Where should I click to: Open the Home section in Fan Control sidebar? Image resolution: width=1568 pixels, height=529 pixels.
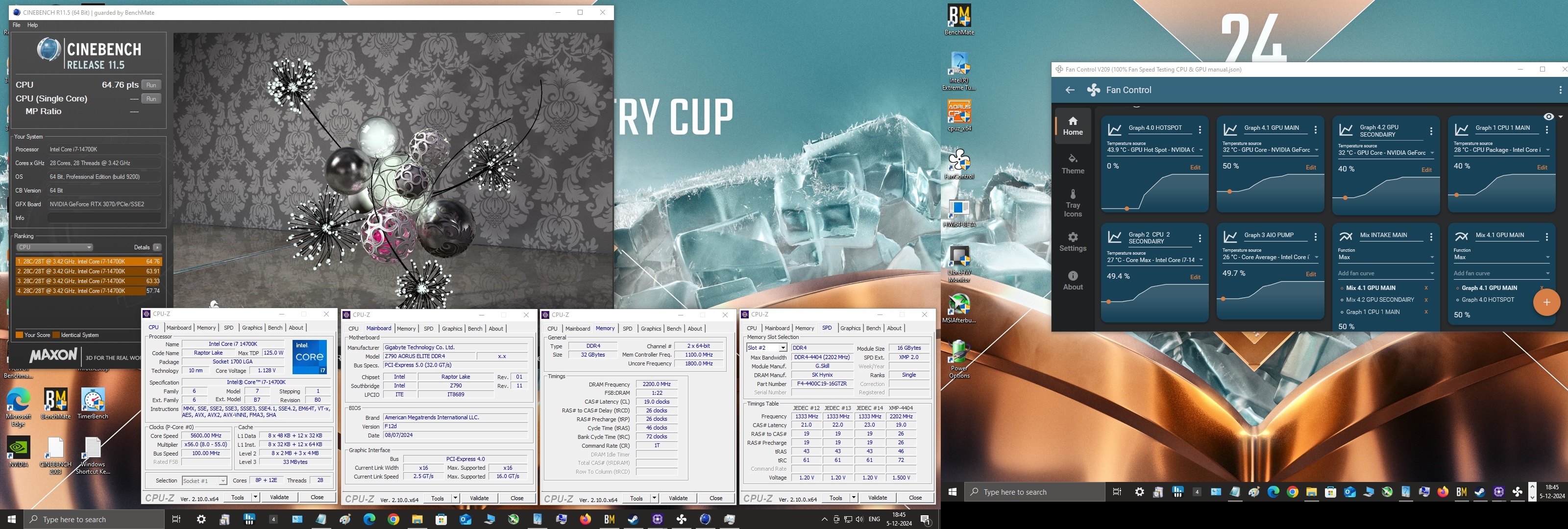[x=1073, y=126]
